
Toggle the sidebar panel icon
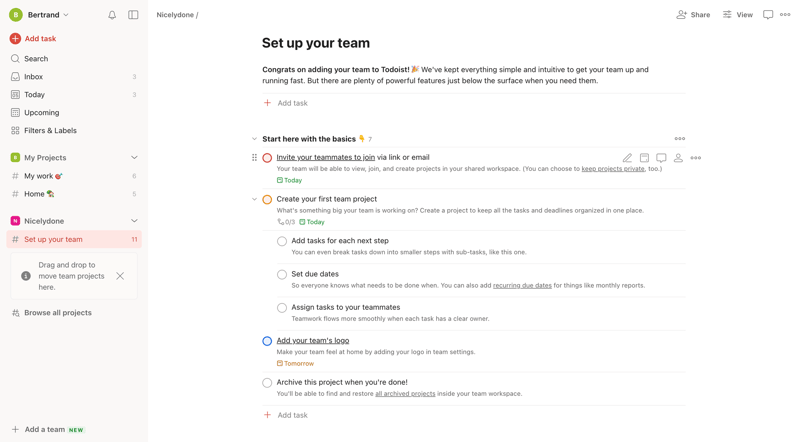click(x=133, y=15)
